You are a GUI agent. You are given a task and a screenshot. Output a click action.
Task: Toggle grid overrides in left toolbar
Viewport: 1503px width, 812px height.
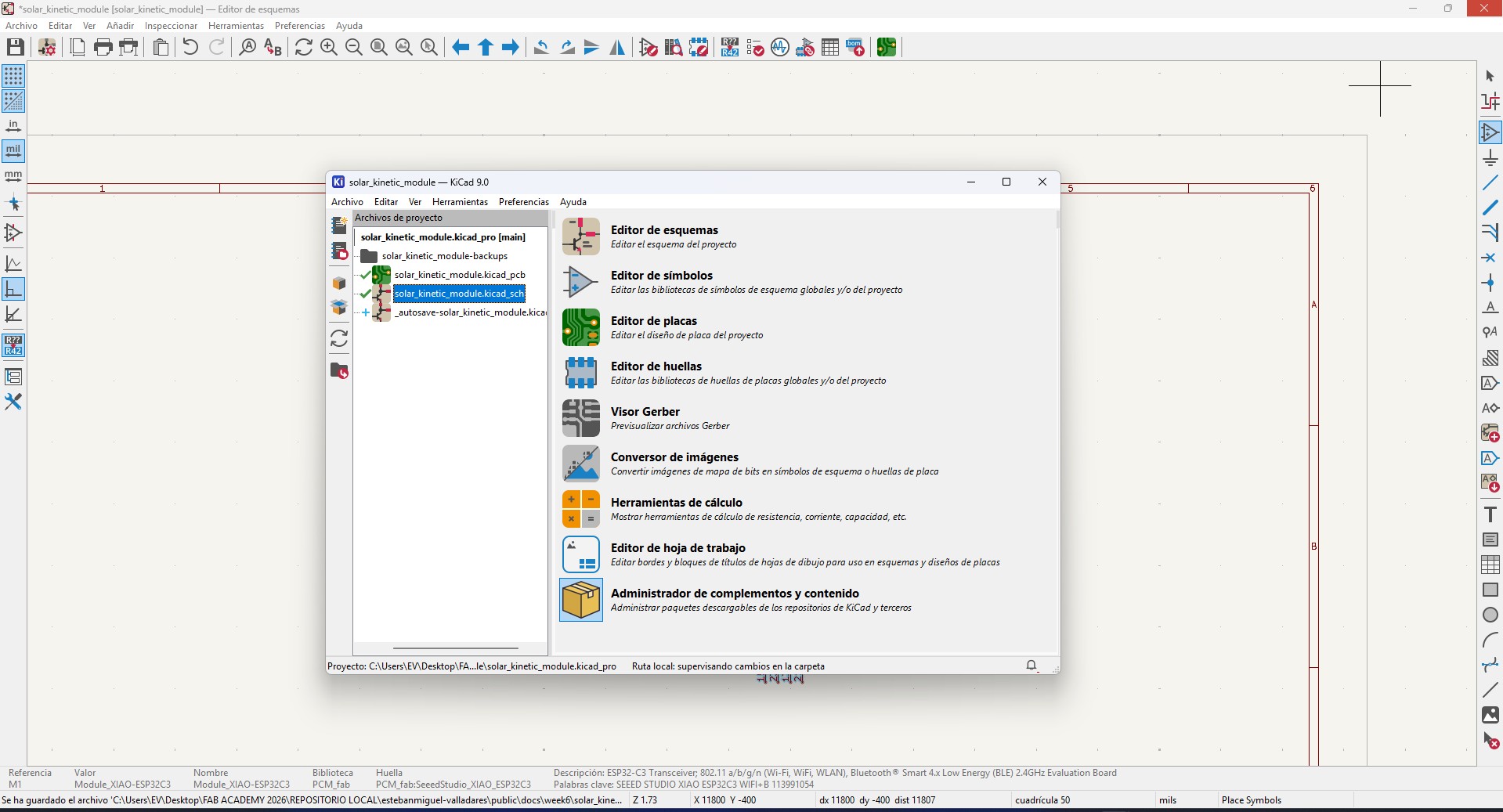pos(13,101)
